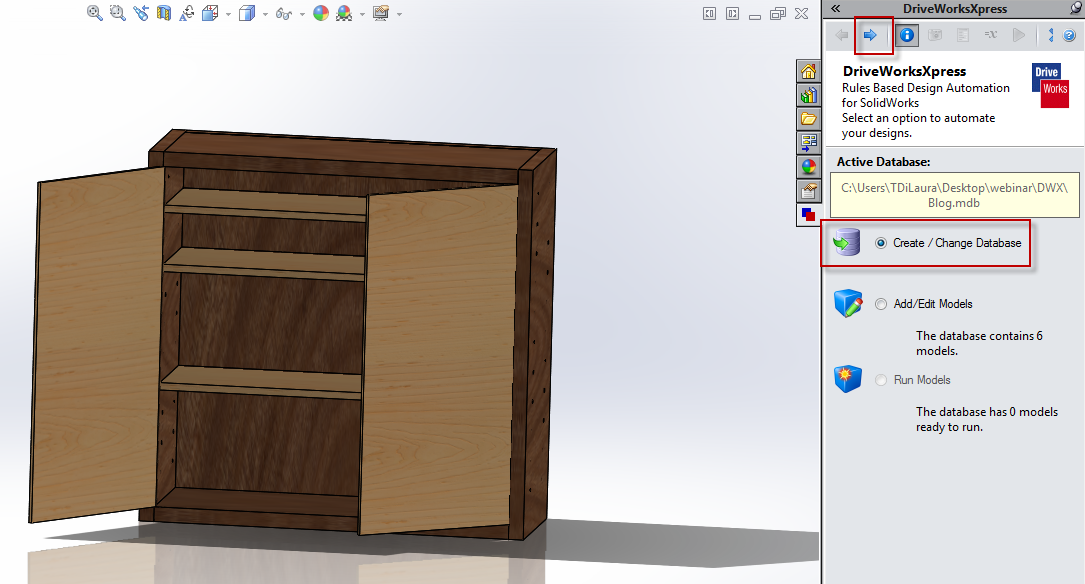Open the View Orientation dropdown arrow
Viewport: 1085px width, 584px height.
click(x=228, y=14)
